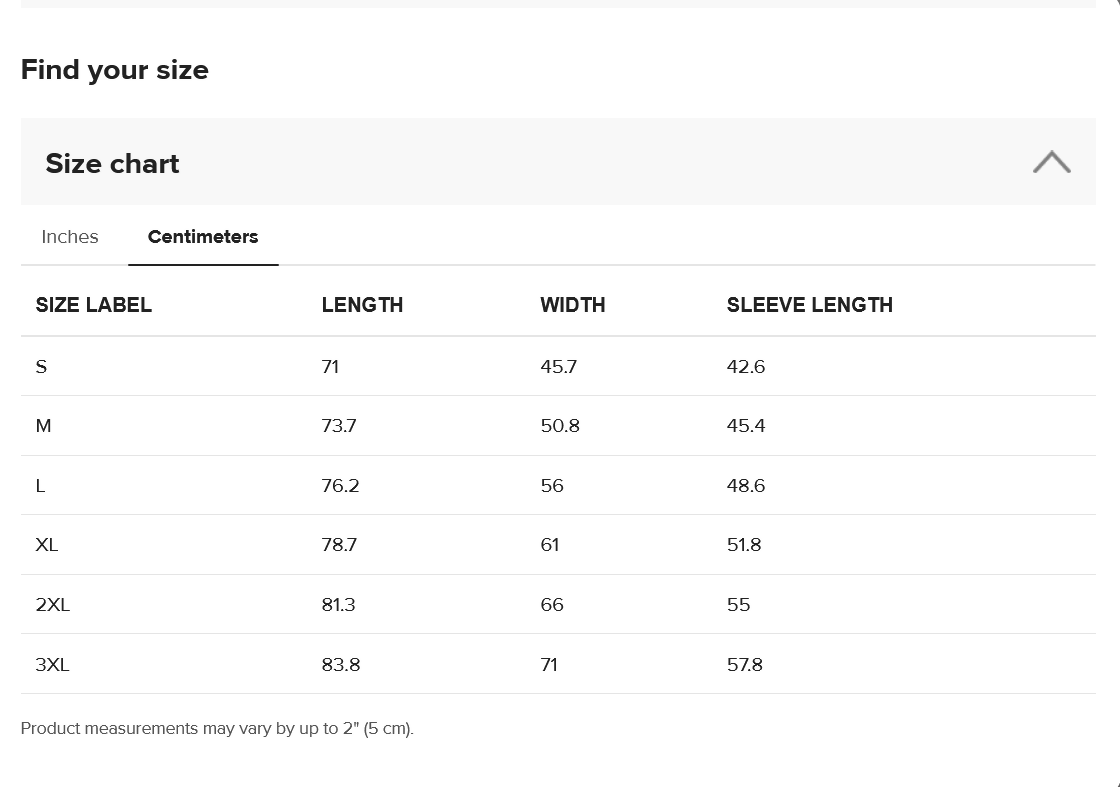The height and width of the screenshot is (787, 1120).
Task: Click the product measurements variance note
Action: click(217, 728)
